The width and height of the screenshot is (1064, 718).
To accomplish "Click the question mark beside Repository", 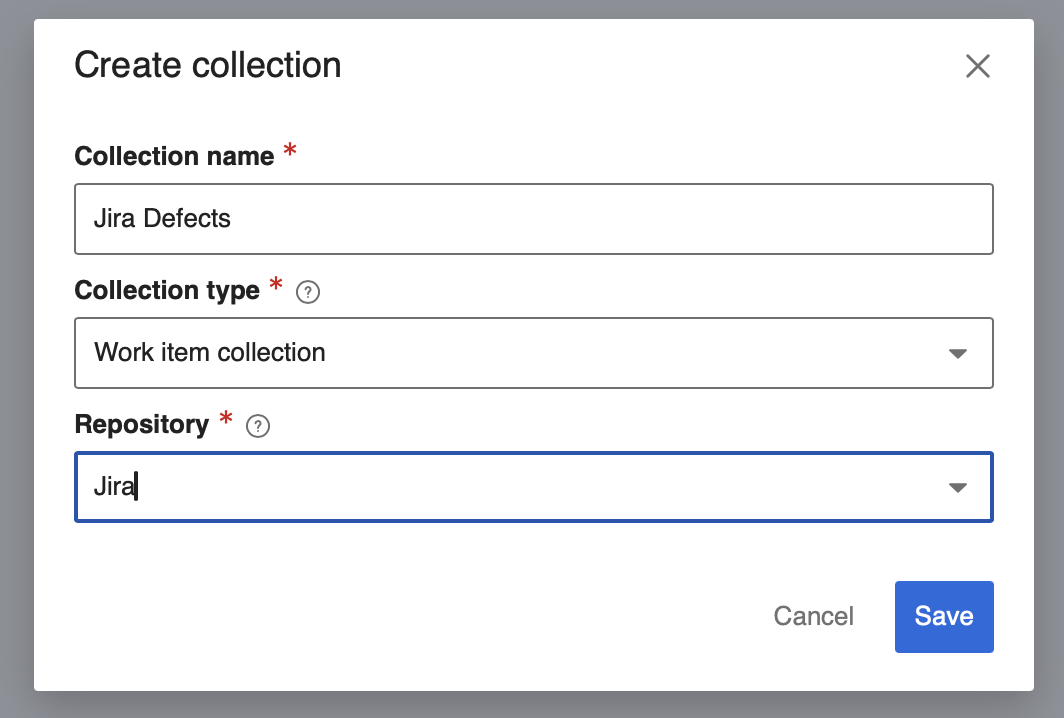I will pos(259,426).
